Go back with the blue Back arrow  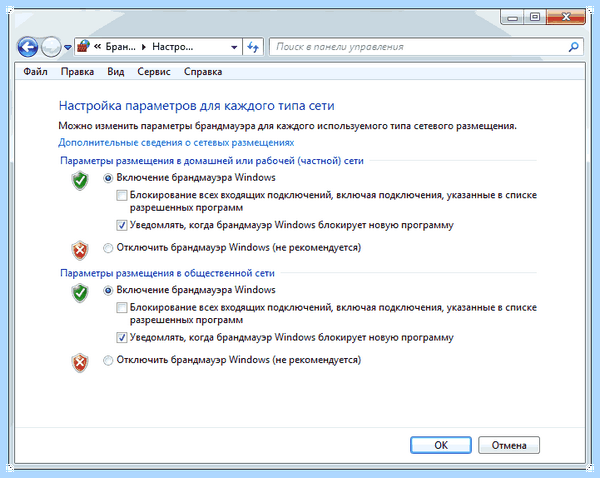(x=28, y=47)
